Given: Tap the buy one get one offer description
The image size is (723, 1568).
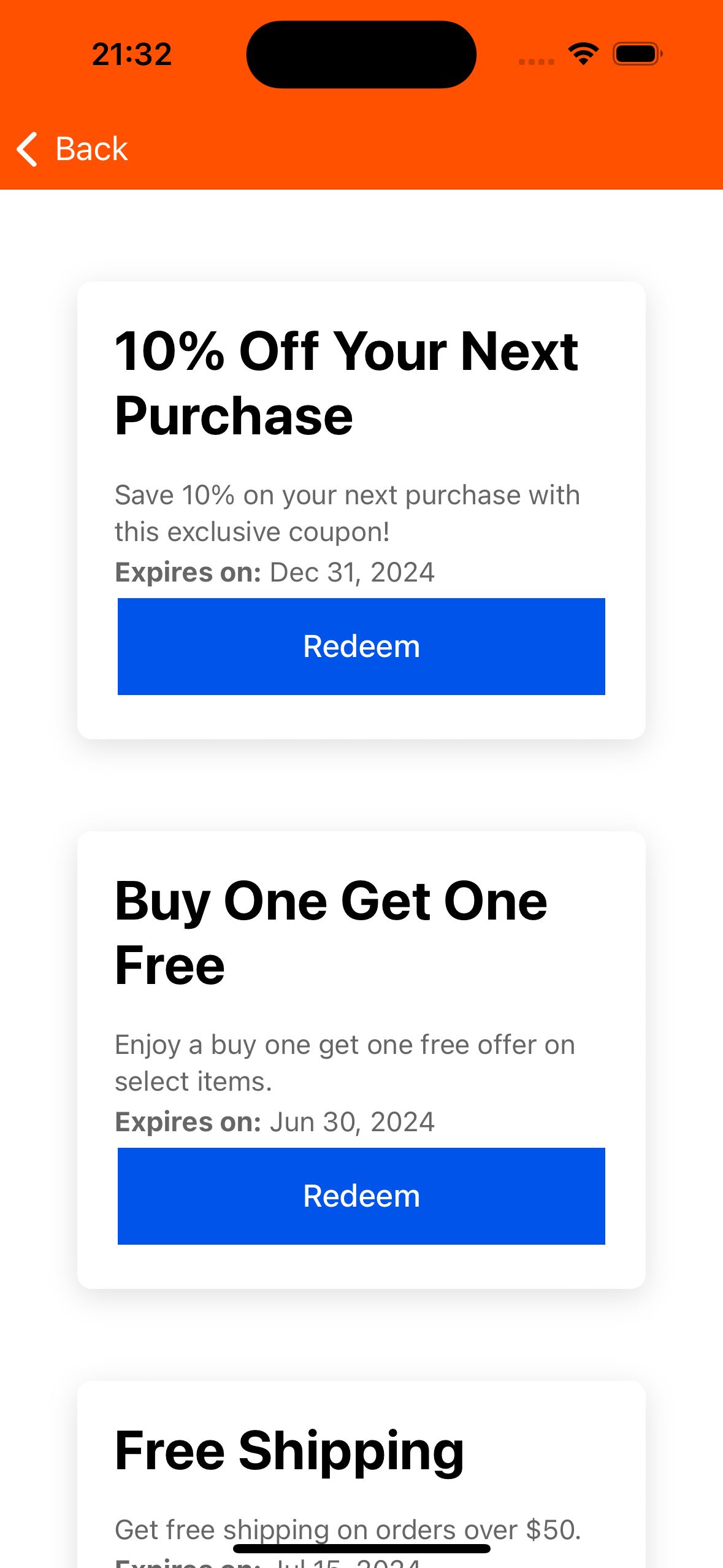Looking at the screenshot, I should [x=345, y=1063].
